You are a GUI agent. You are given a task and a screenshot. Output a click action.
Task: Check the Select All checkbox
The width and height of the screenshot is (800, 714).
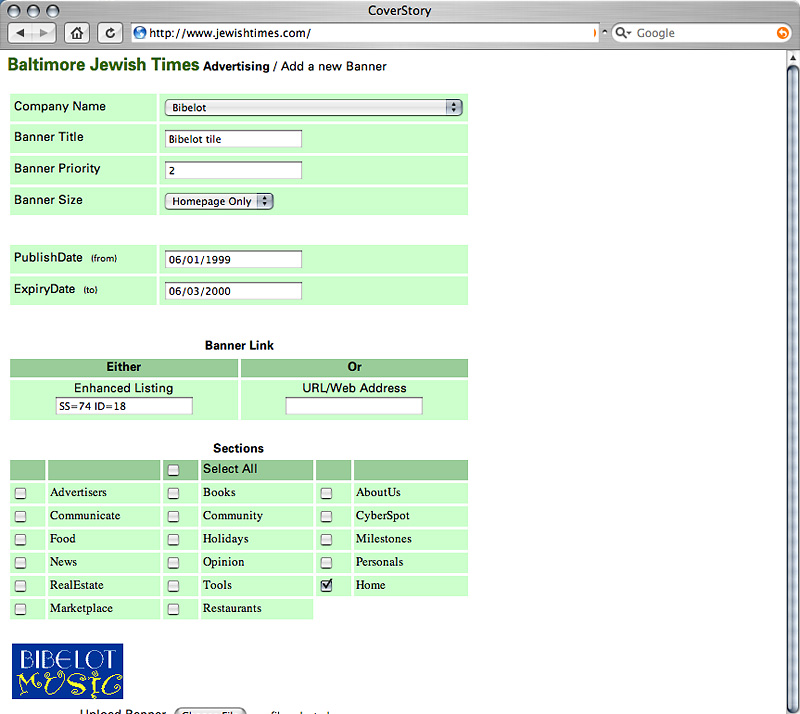(x=173, y=470)
